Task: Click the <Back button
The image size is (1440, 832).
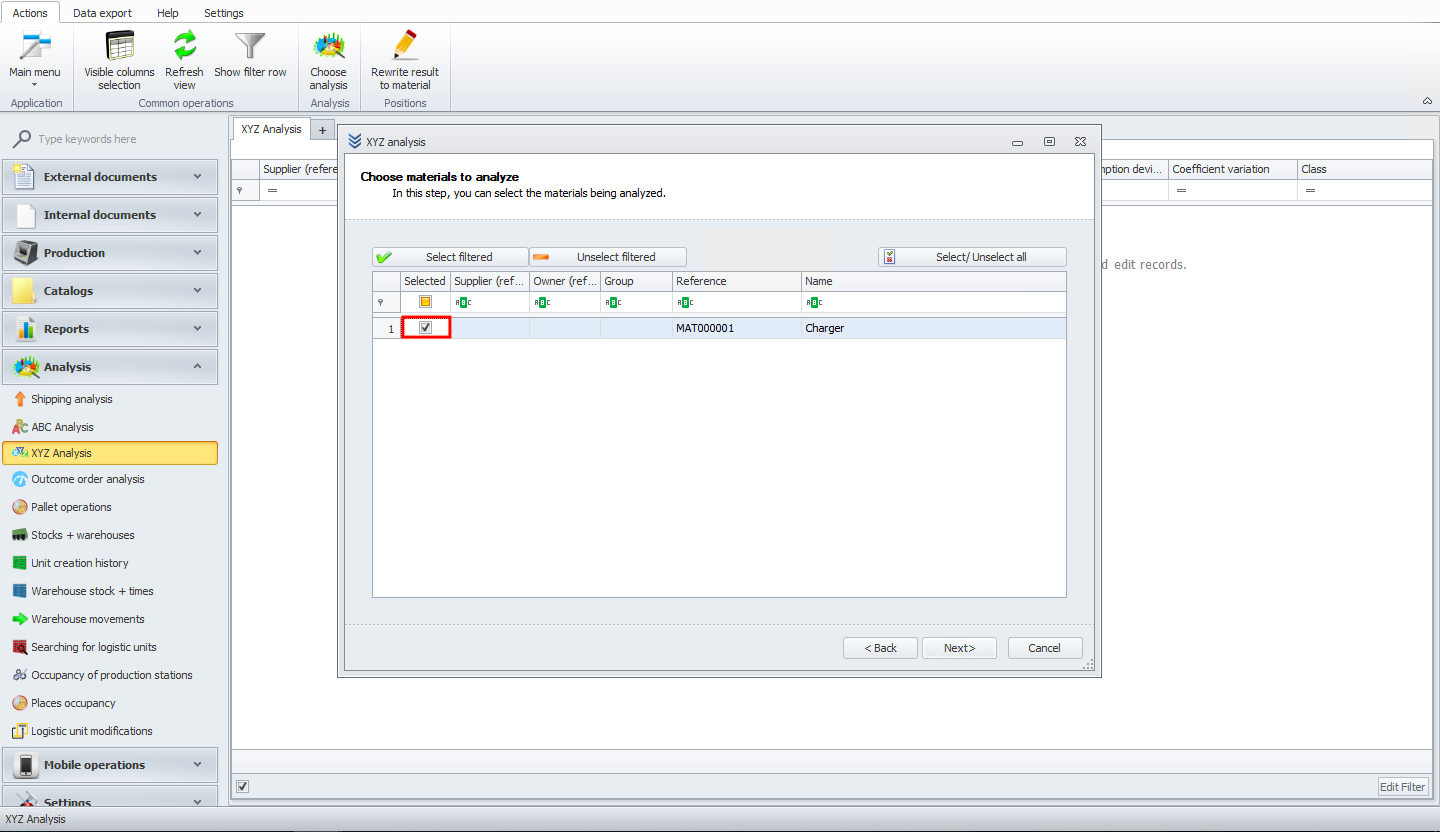Action: [x=880, y=648]
